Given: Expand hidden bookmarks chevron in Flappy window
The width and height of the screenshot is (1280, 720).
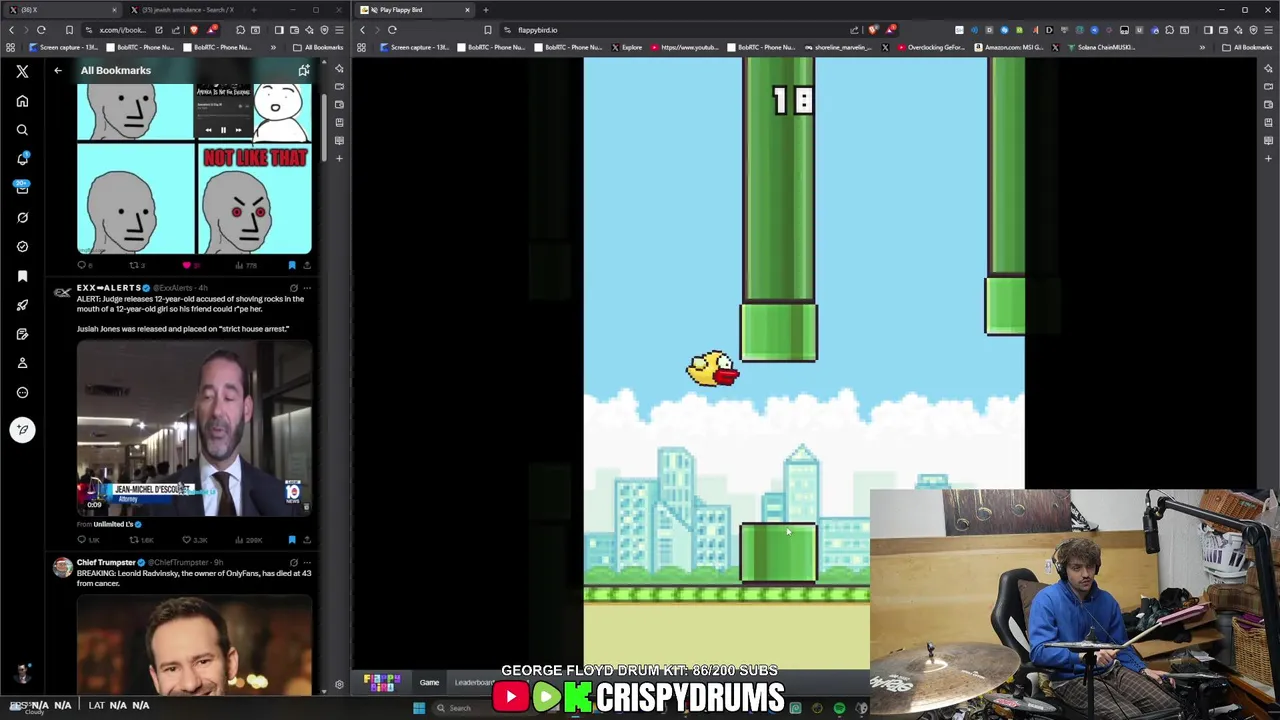Looking at the screenshot, I should (1202, 47).
